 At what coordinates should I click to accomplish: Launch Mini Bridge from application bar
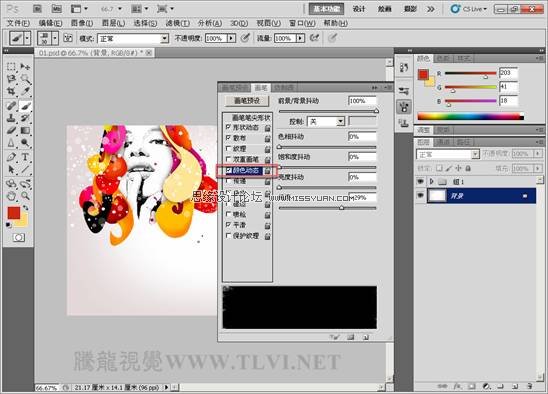click(x=56, y=9)
